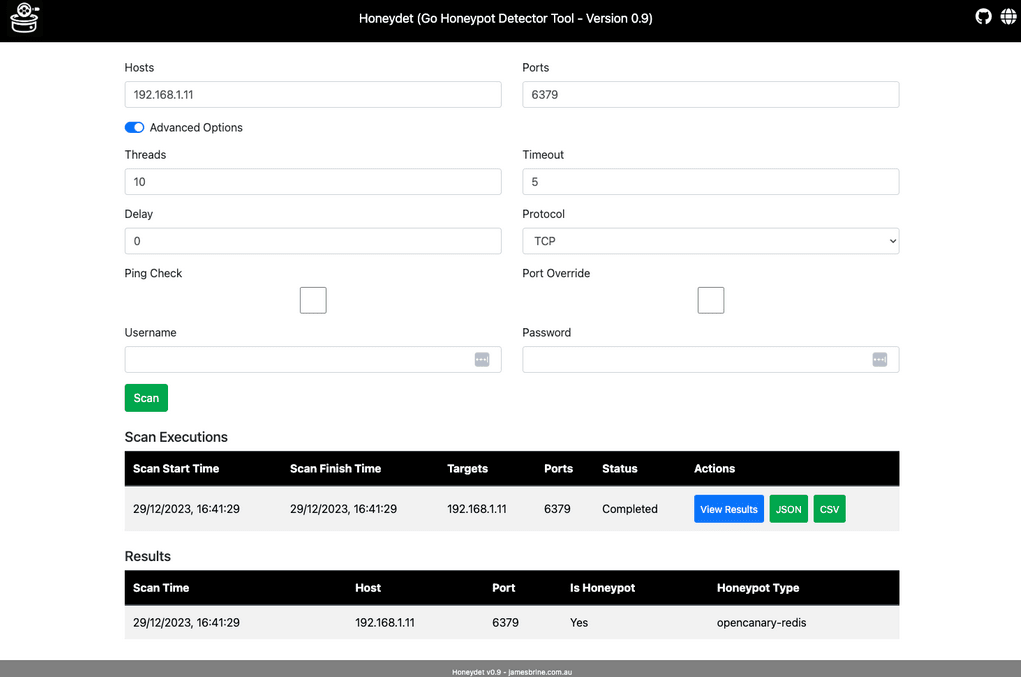Image resolution: width=1021 pixels, height=677 pixels.
Task: Focus the Threads input field
Action: 313,182
